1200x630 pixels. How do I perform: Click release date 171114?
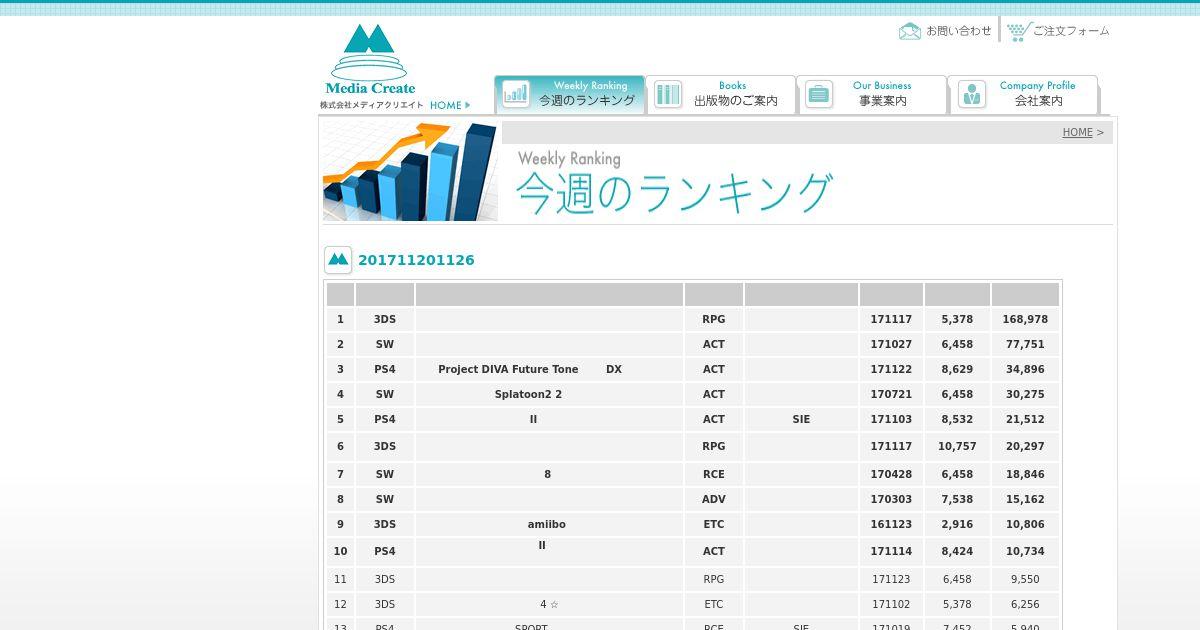891,551
